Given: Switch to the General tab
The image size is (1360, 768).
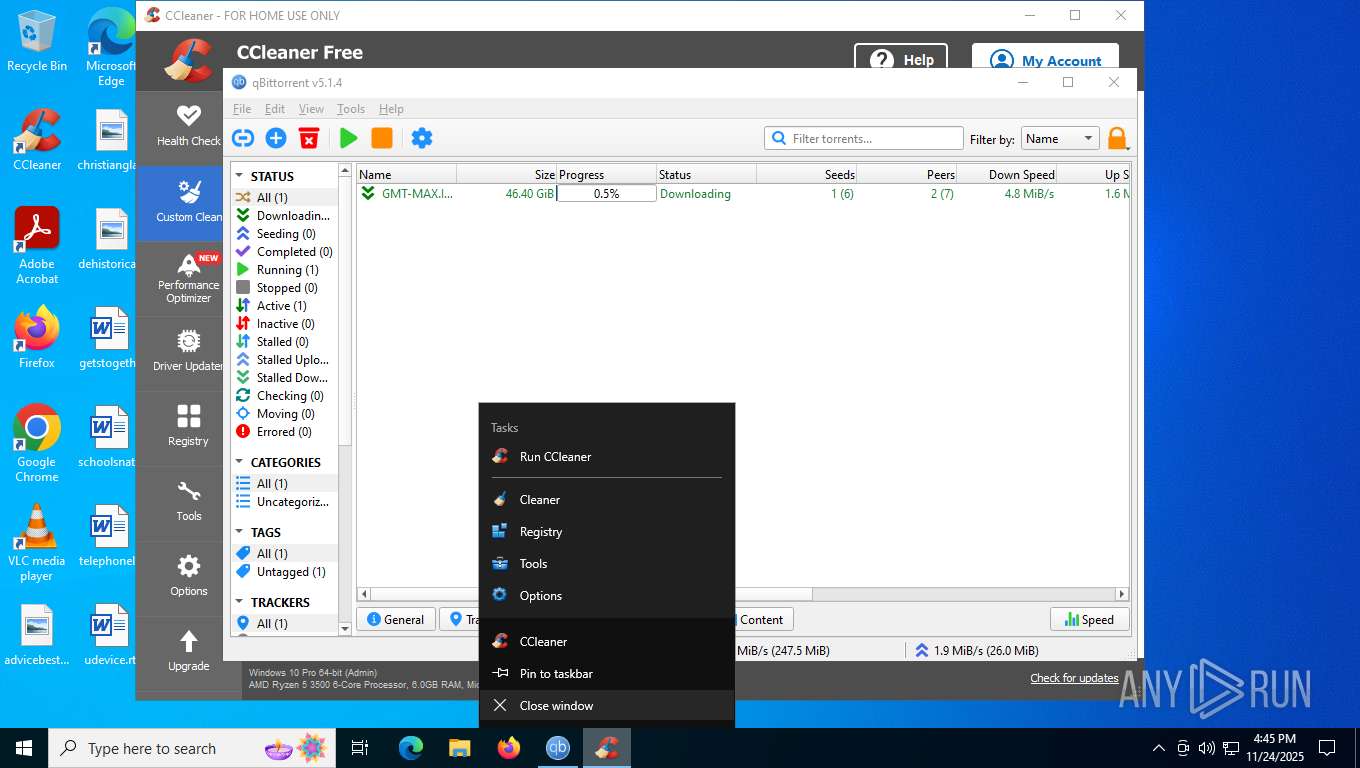Looking at the screenshot, I should click(x=396, y=619).
